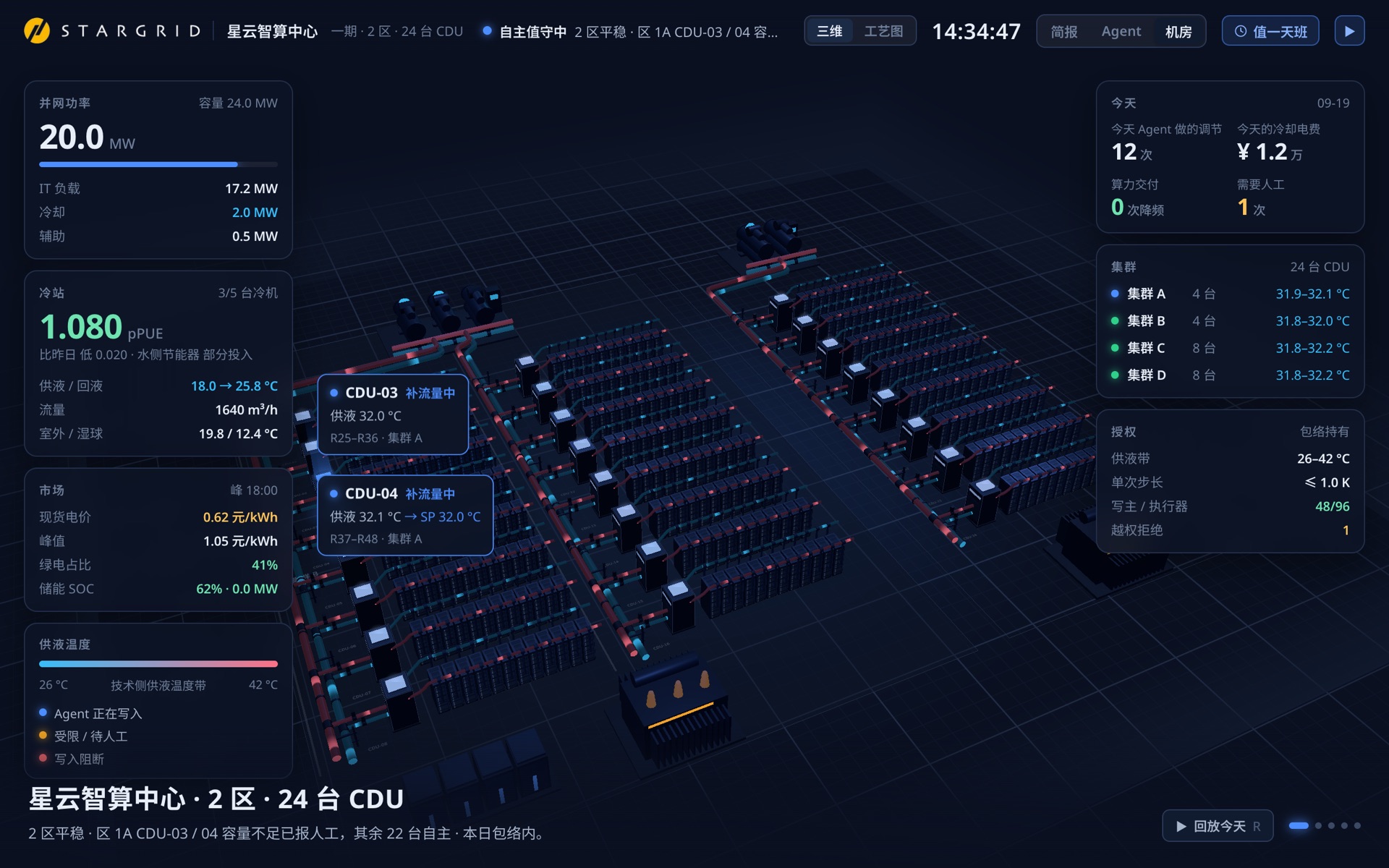The width and height of the screenshot is (1389, 868).
Task: Click the 自主值守中 status indicator
Action: point(524,31)
